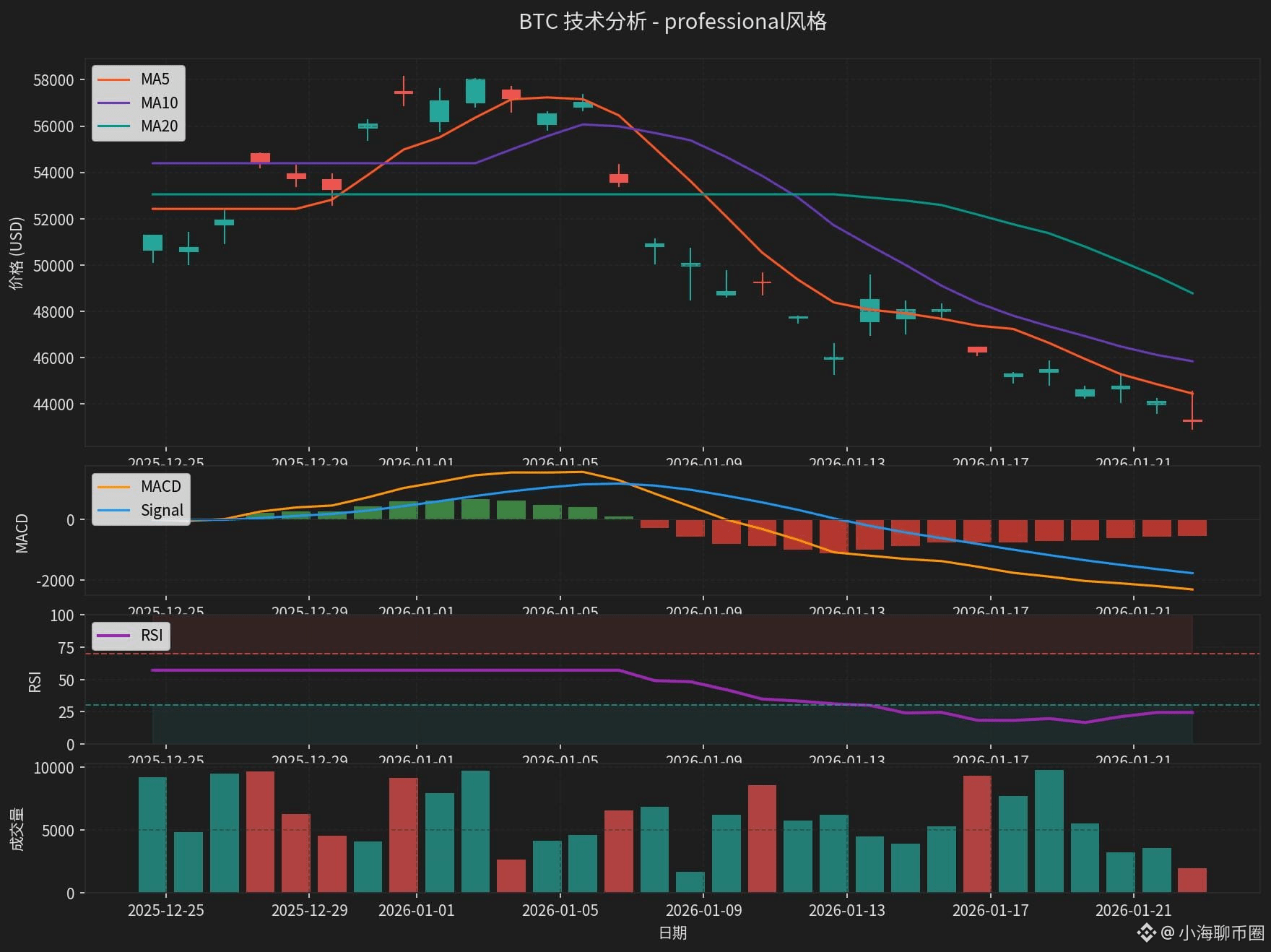
Task: Click the 50000 price axis tick
Action: click(53, 265)
